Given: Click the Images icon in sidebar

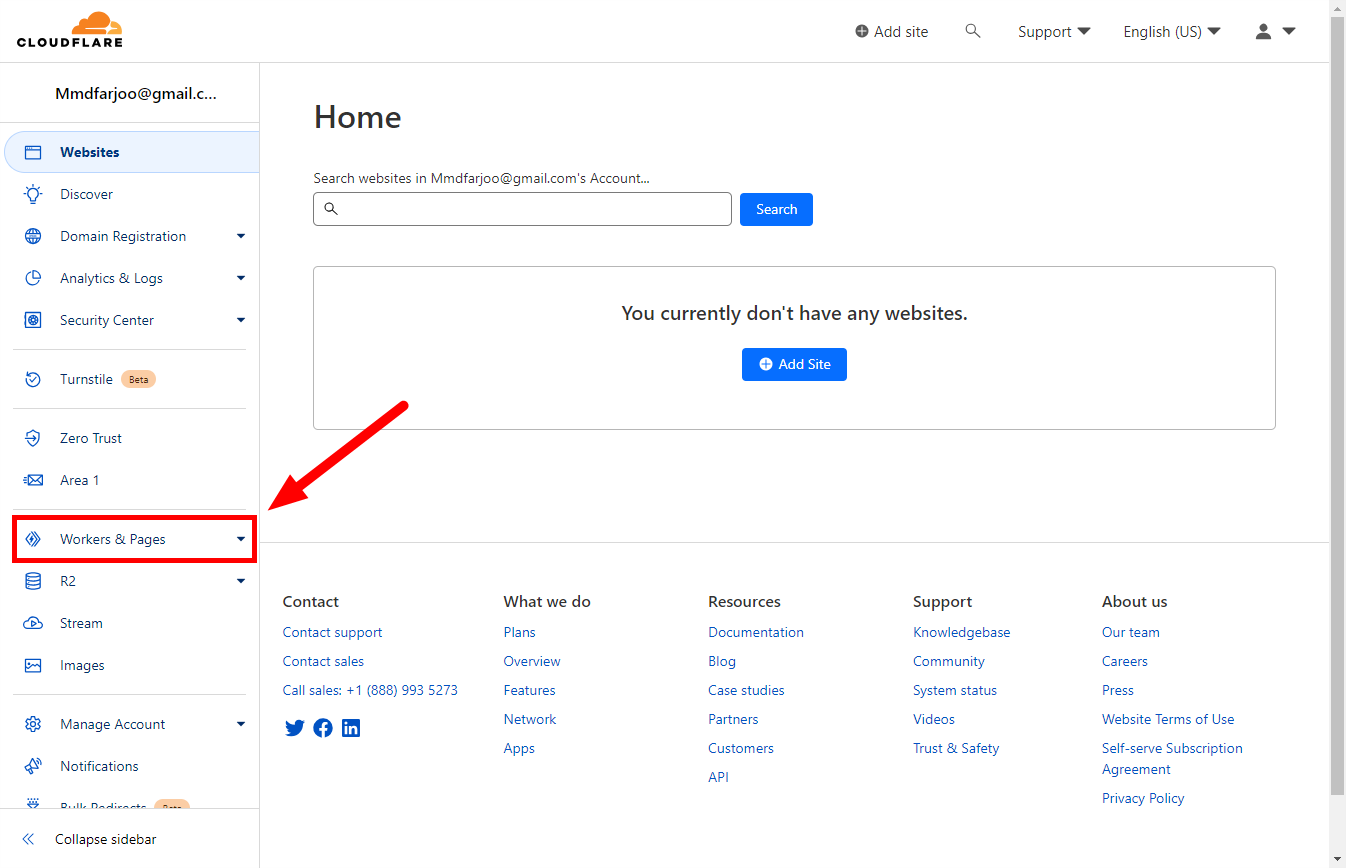Looking at the screenshot, I should coord(33,665).
